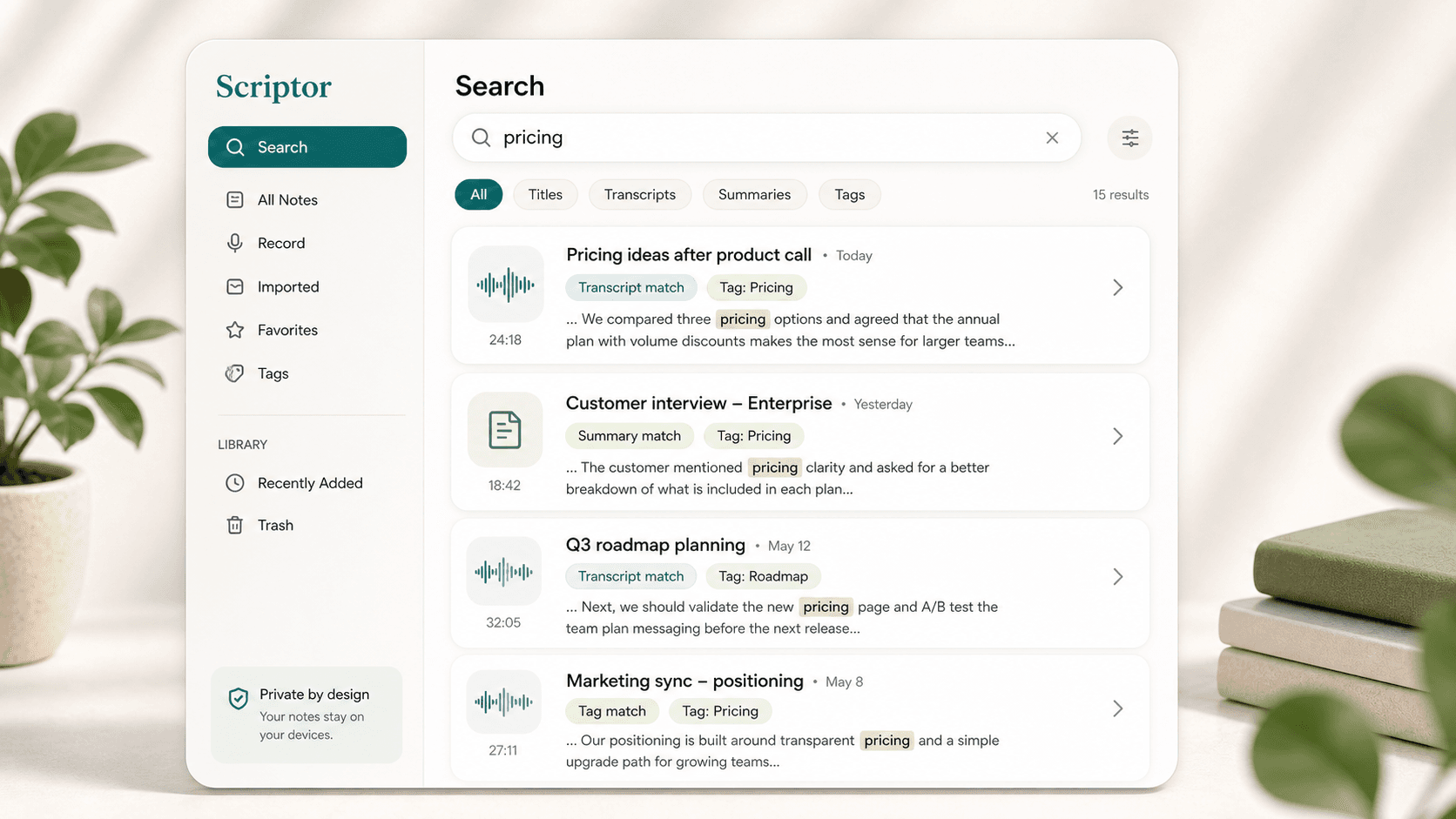Screen dimensions: 1456x819
Task: Click the 24:18 duration label
Action: pos(505,340)
